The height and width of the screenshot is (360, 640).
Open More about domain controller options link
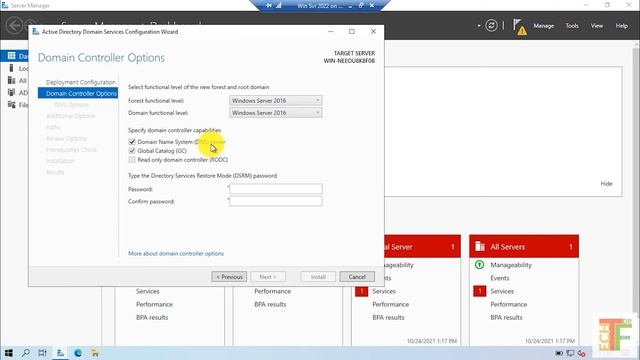176,253
